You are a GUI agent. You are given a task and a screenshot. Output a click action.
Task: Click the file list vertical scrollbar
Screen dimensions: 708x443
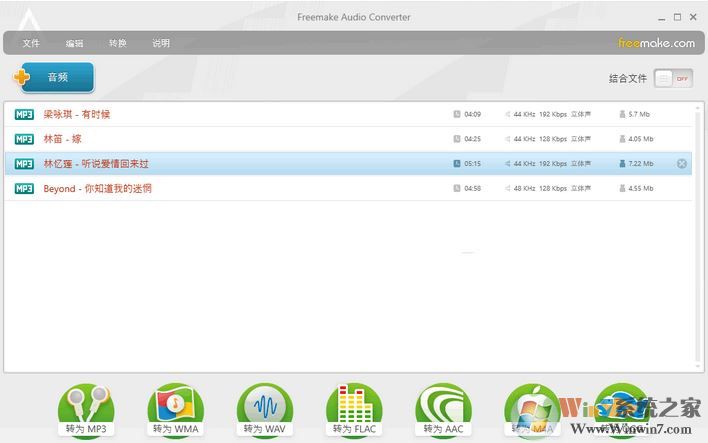pyautogui.click(x=698, y=237)
